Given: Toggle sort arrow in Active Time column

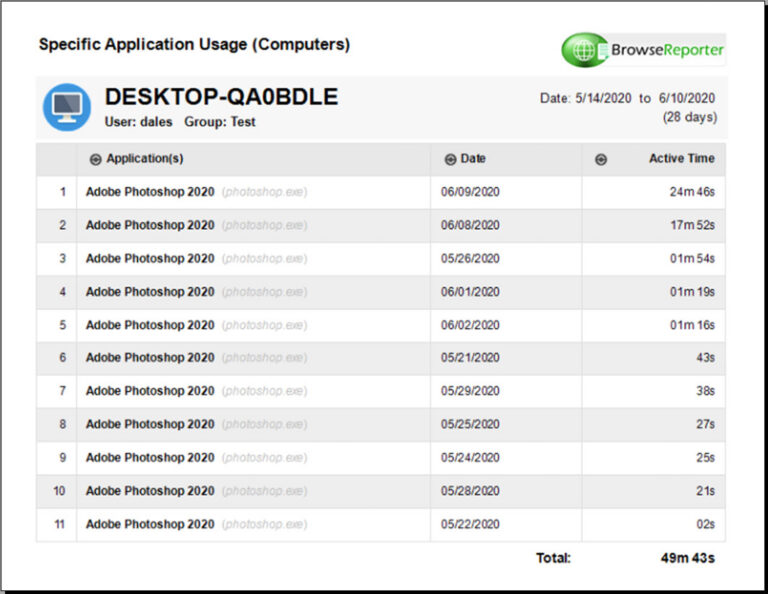Looking at the screenshot, I should pos(601,159).
